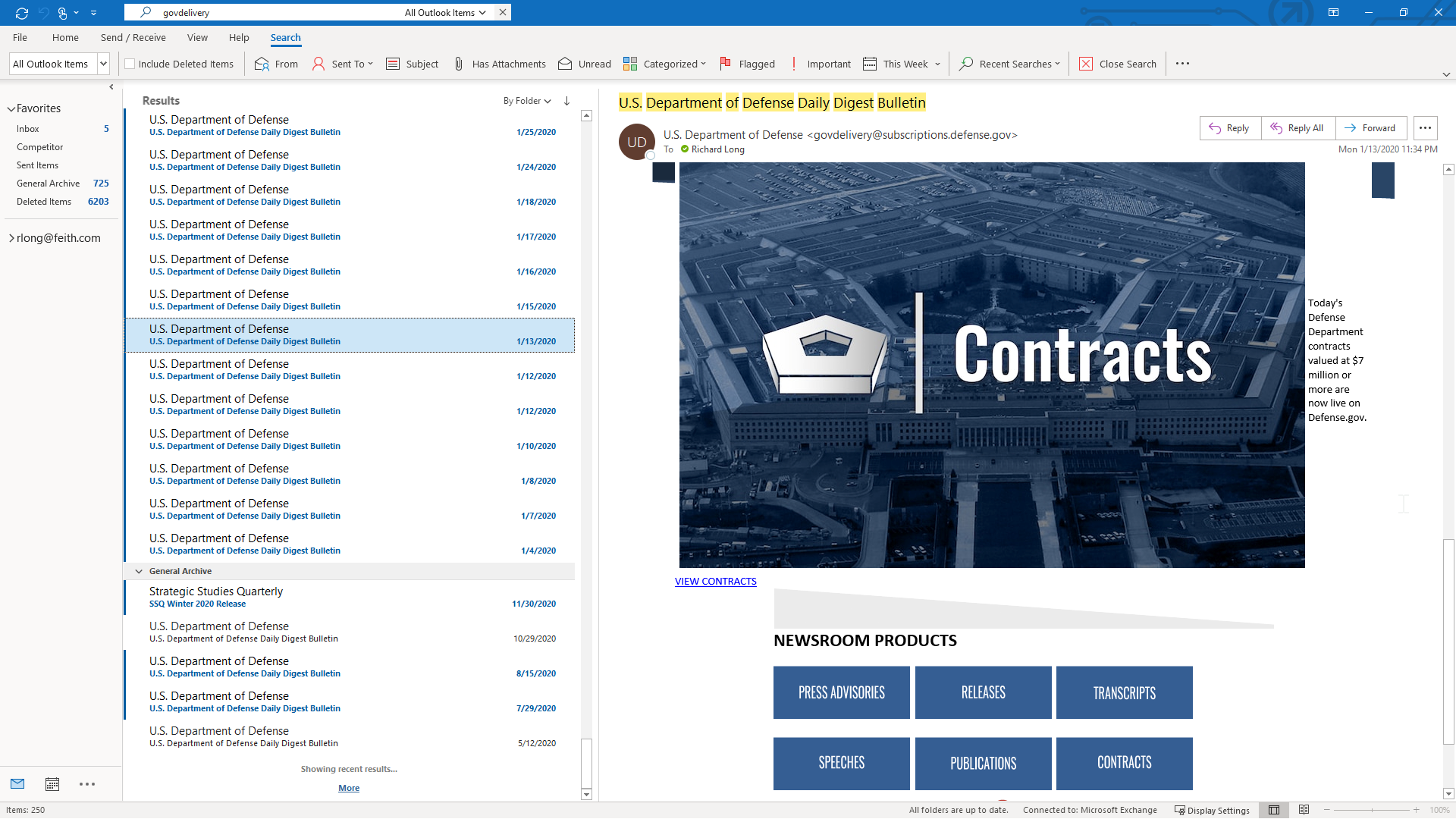Image resolution: width=1456 pixels, height=819 pixels.
Task: Open the Recent Searches dropdown
Action: click(x=1009, y=64)
